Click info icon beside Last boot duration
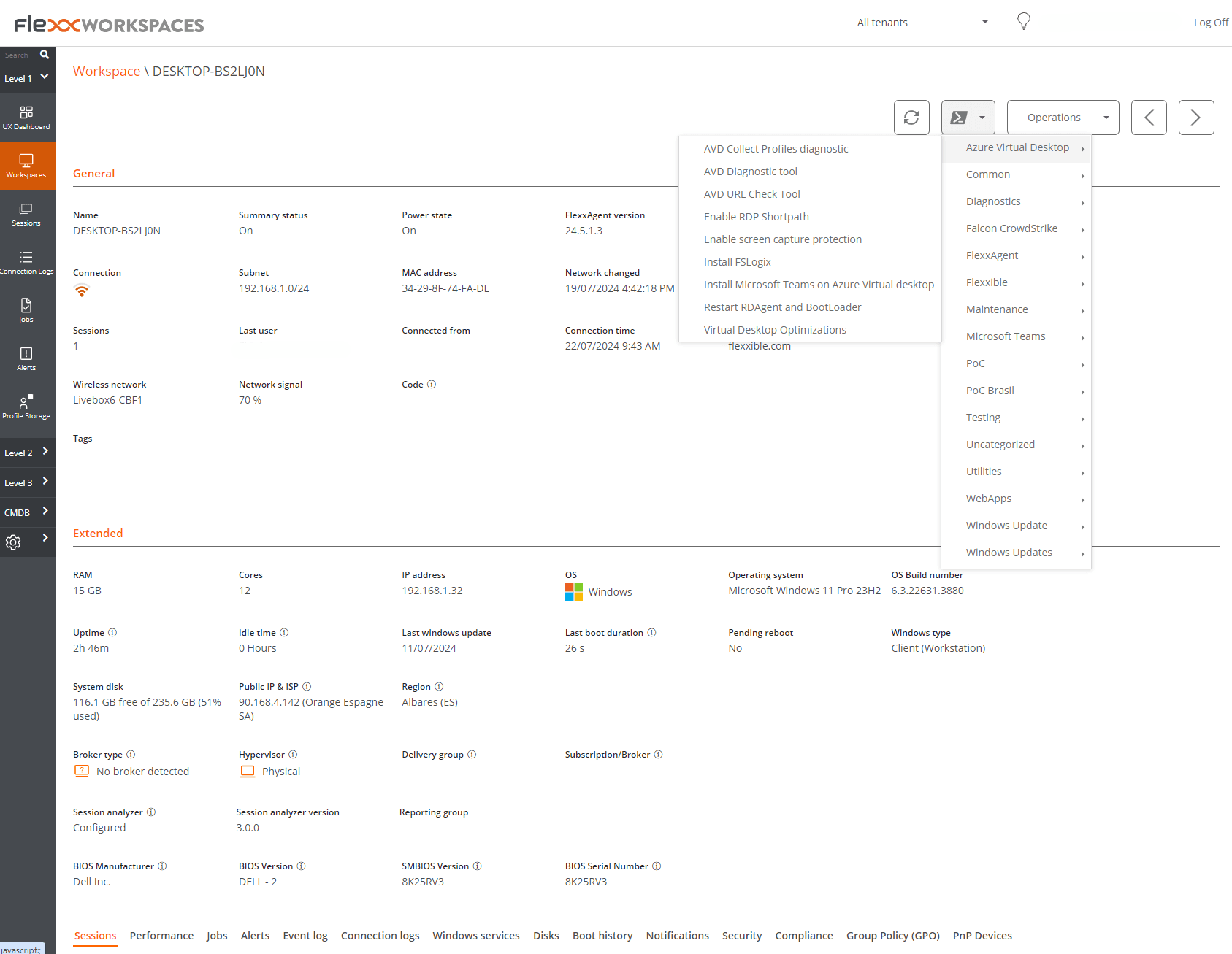Viewport: 1232px width, 954px height. pyautogui.click(x=651, y=633)
